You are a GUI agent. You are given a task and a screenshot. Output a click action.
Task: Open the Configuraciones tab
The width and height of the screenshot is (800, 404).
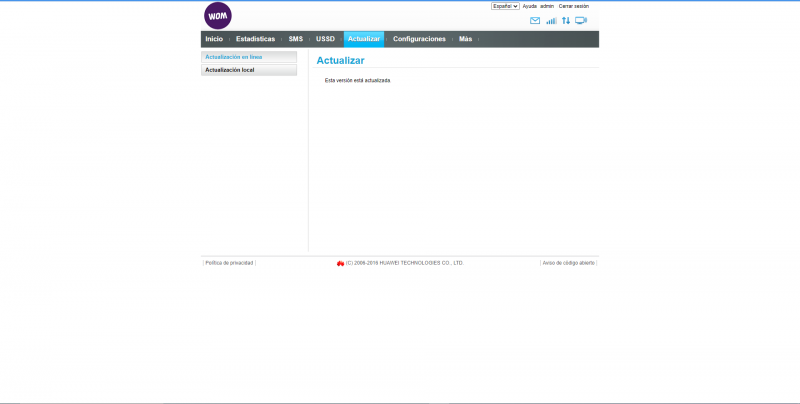pyautogui.click(x=419, y=39)
